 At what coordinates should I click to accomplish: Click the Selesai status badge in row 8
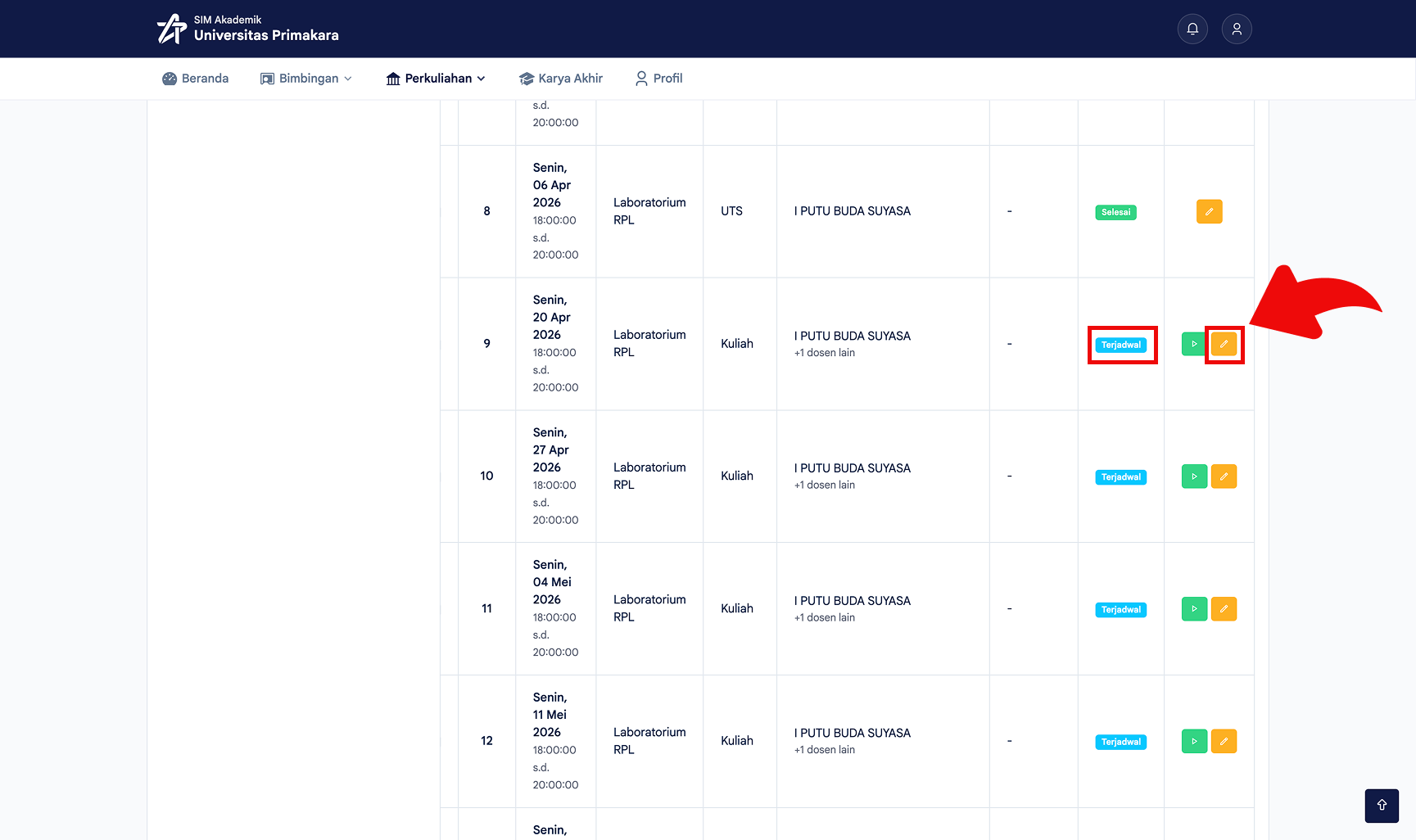point(1115,212)
